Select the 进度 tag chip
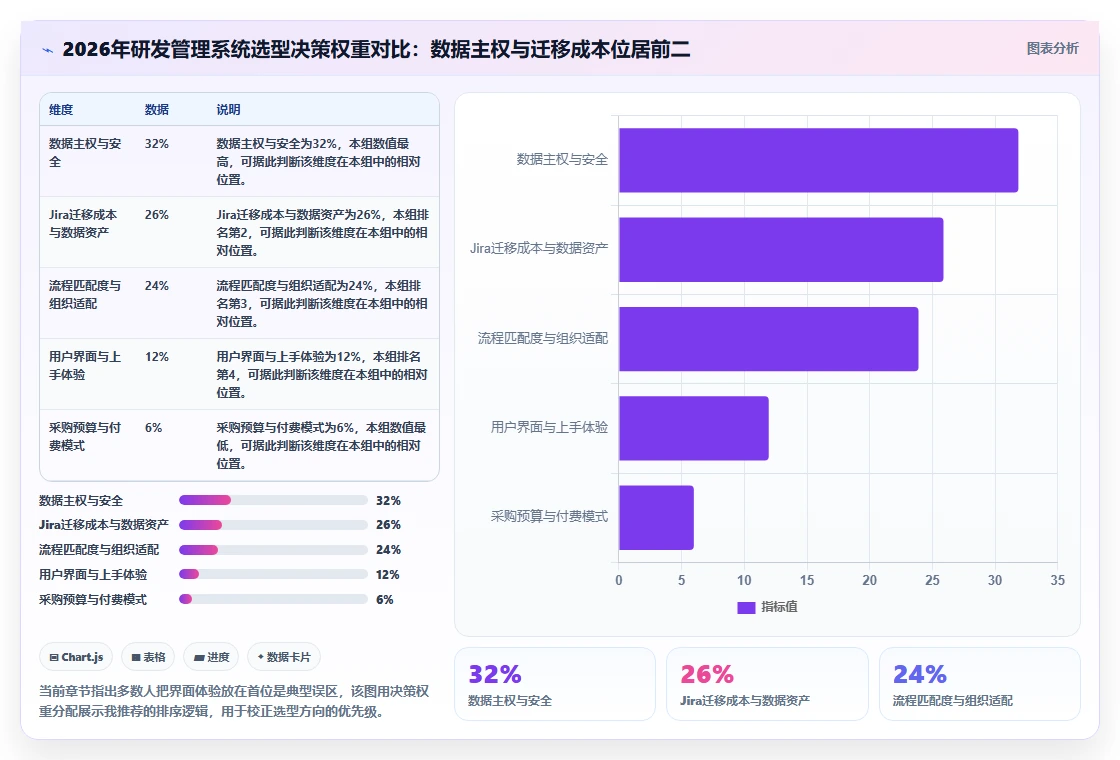 click(x=211, y=657)
